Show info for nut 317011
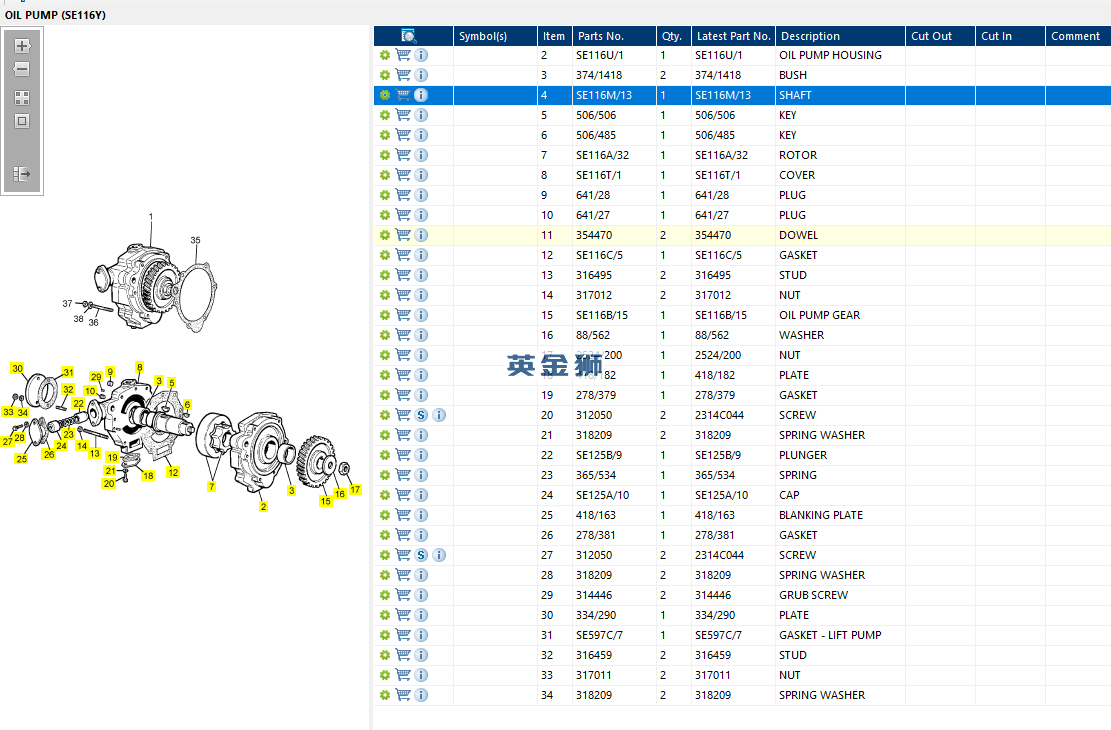This screenshot has height=730, width=1111. [421, 675]
